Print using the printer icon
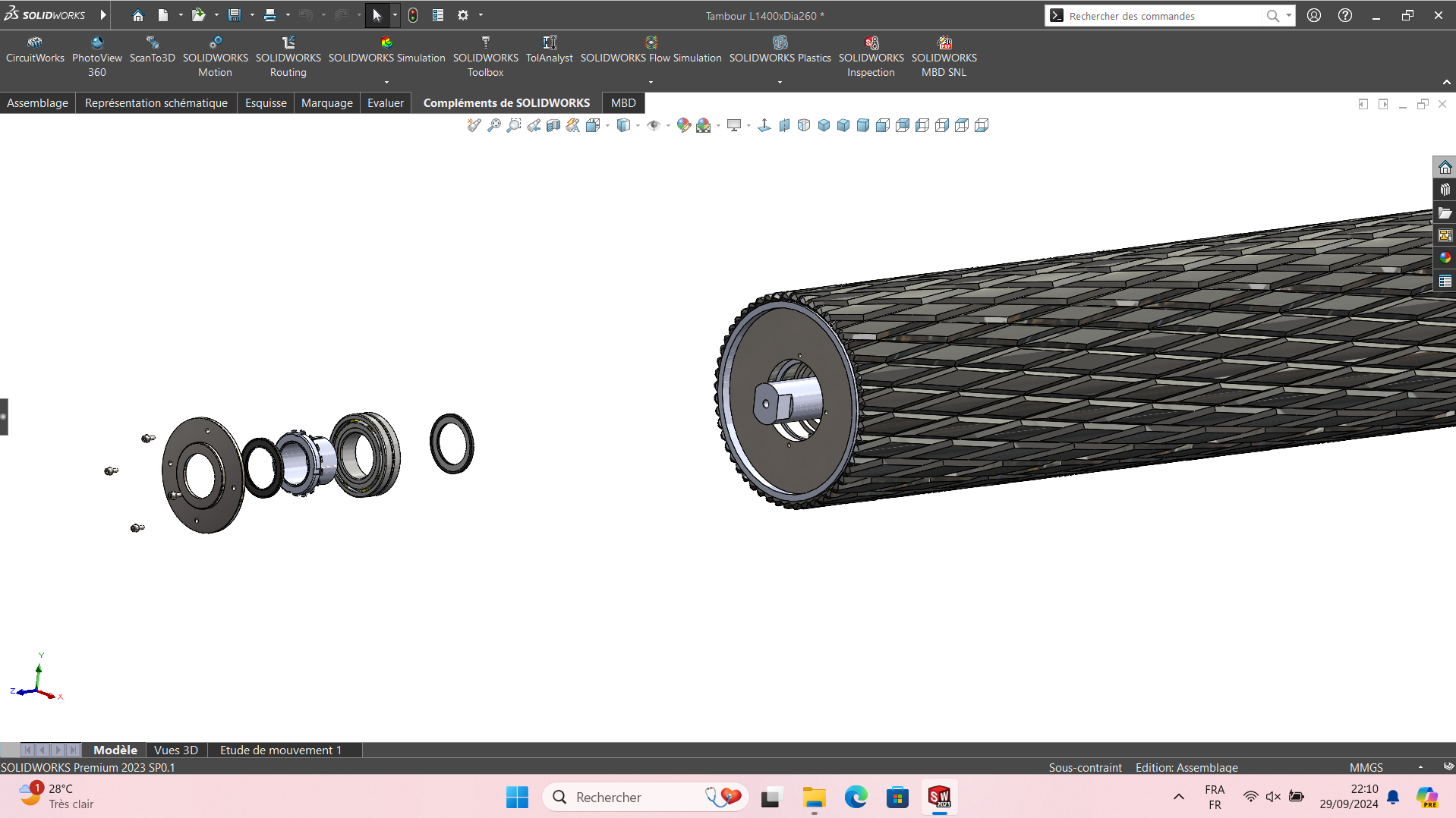Screen dimensions: 1456x818 tap(270, 15)
